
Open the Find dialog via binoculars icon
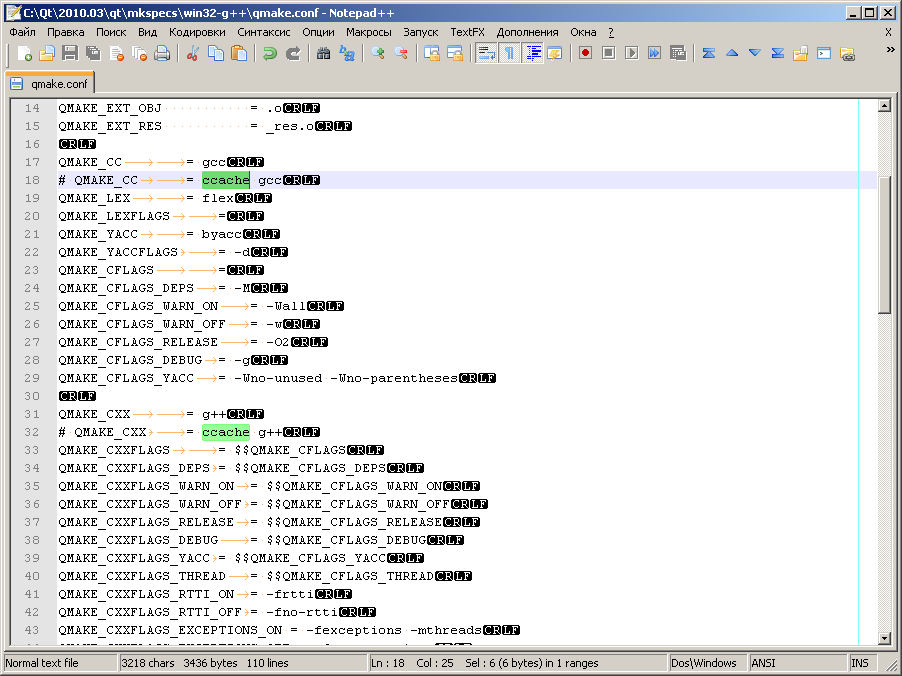322,53
